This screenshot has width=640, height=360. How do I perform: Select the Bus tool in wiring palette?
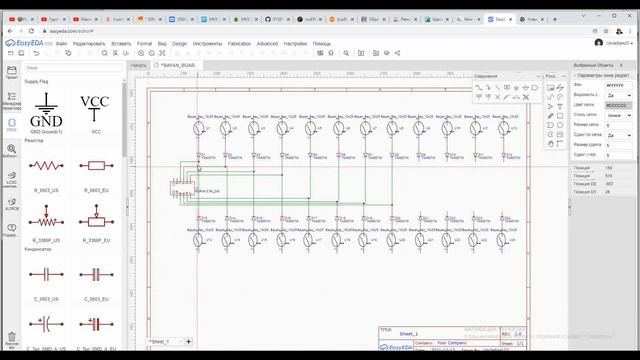[489, 88]
